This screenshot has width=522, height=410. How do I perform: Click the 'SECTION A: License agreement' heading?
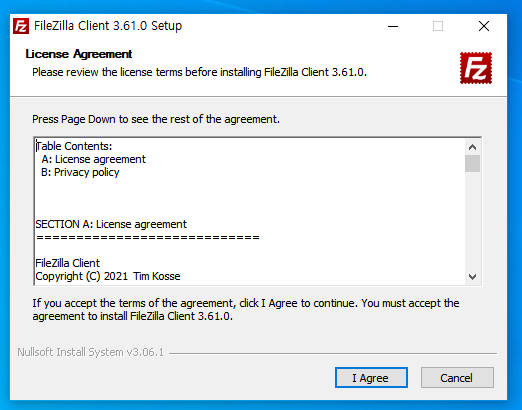pyautogui.click(x=111, y=224)
